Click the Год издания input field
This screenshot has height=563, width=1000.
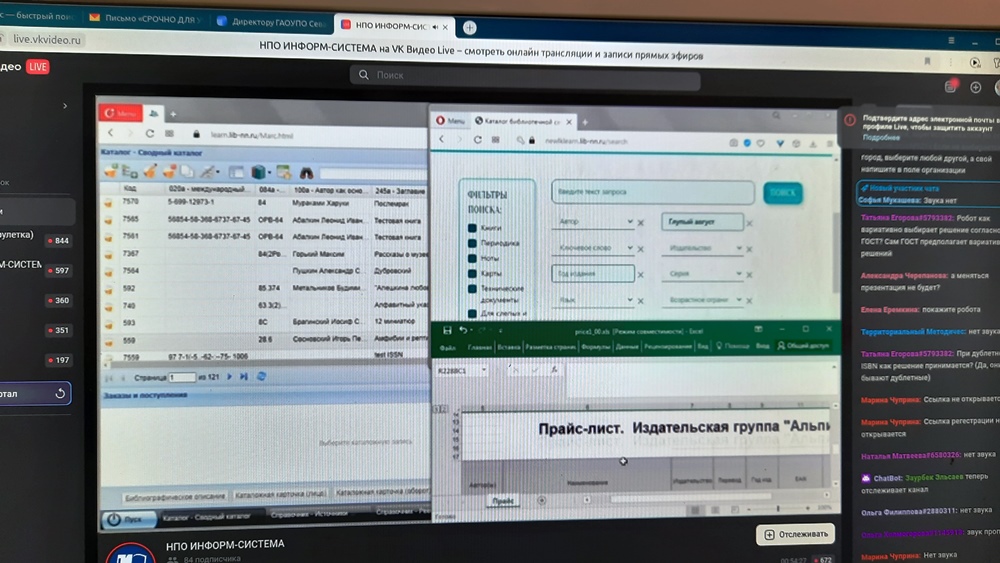[x=592, y=274]
